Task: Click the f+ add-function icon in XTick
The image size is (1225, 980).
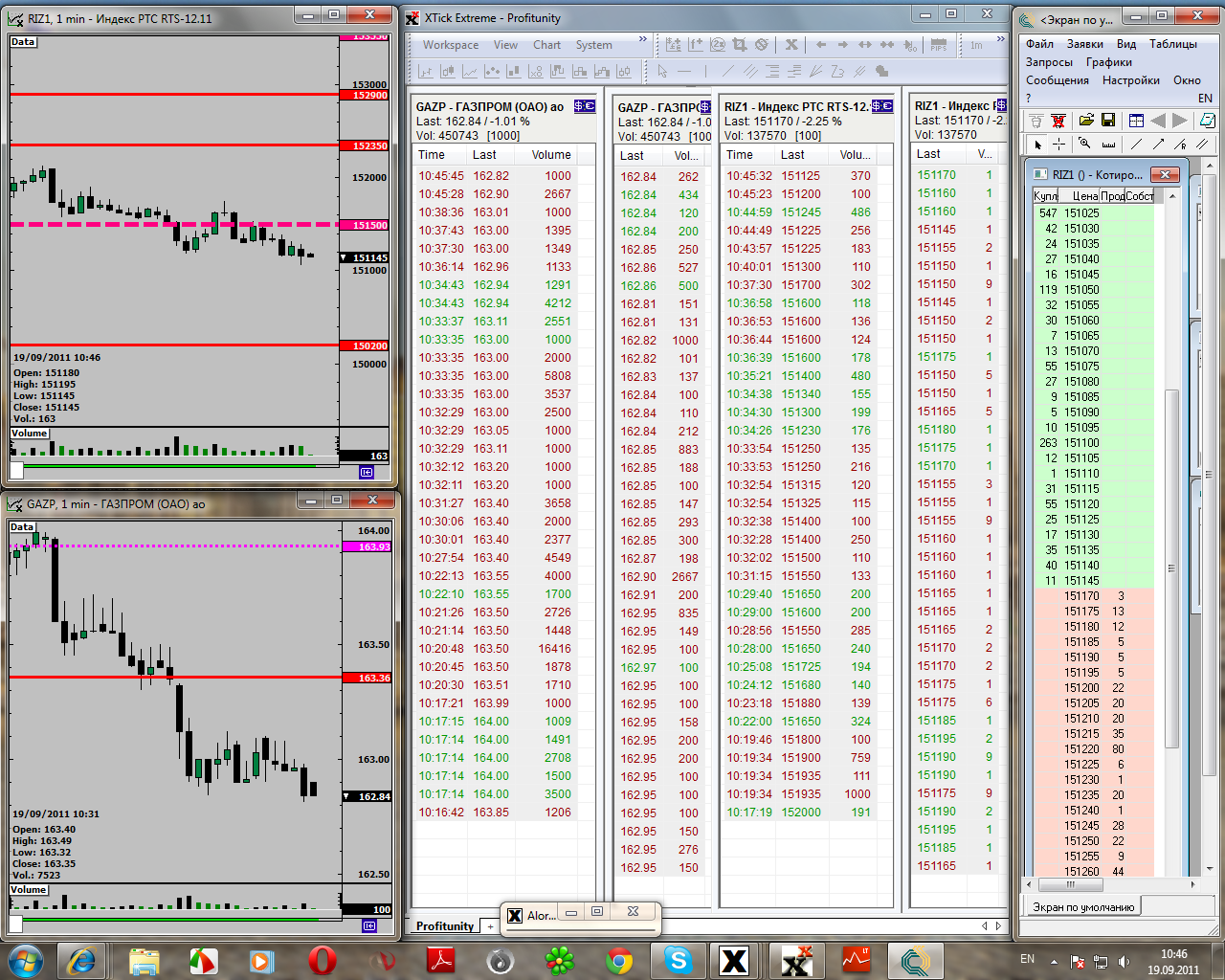Action: point(695,45)
